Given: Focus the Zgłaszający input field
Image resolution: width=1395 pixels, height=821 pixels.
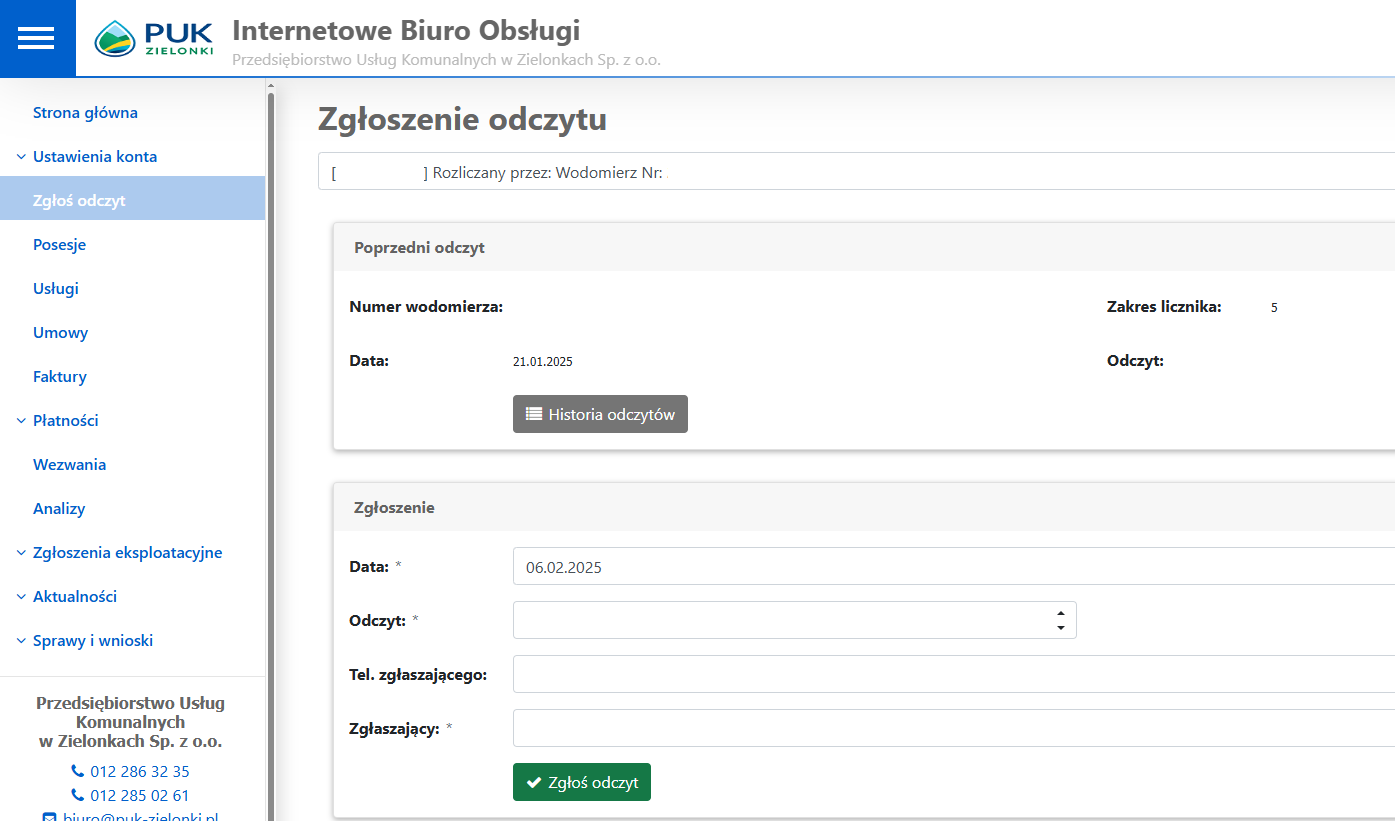Looking at the screenshot, I should tap(954, 728).
